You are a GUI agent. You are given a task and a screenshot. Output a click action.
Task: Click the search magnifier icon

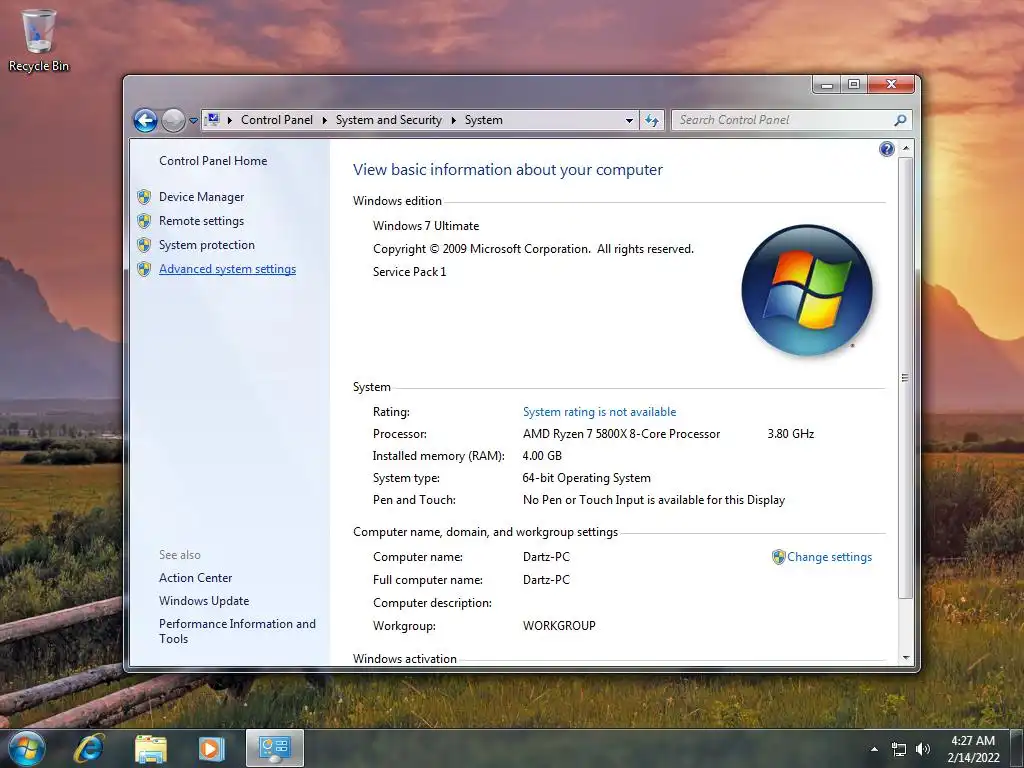point(901,120)
